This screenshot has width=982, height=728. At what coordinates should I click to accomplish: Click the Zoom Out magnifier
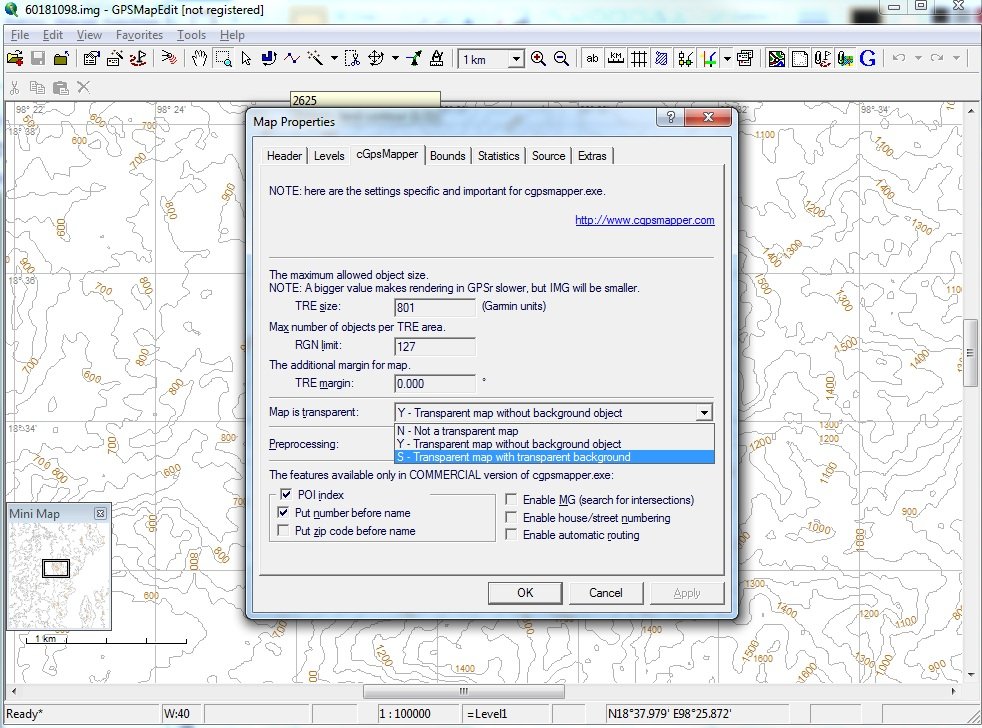562,59
